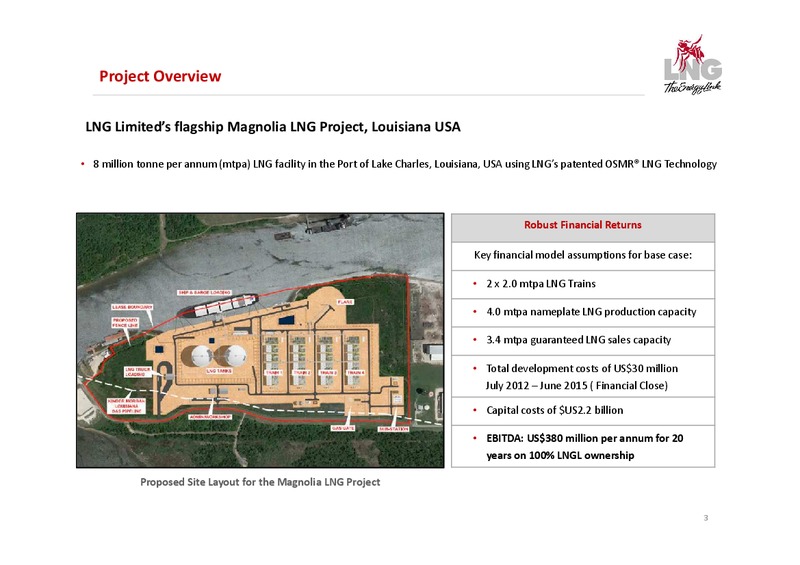Click the "Project Overview" slide title

point(160,76)
